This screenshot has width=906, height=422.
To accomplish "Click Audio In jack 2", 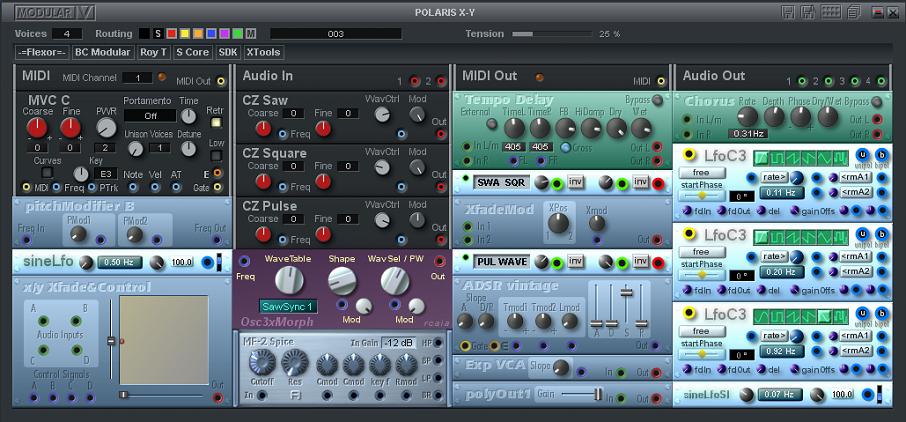I will (x=441, y=81).
